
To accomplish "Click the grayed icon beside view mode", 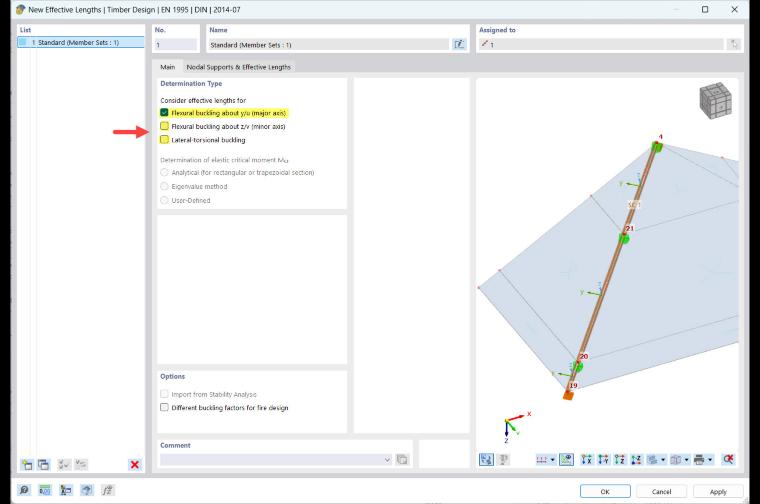I will coord(503,459).
